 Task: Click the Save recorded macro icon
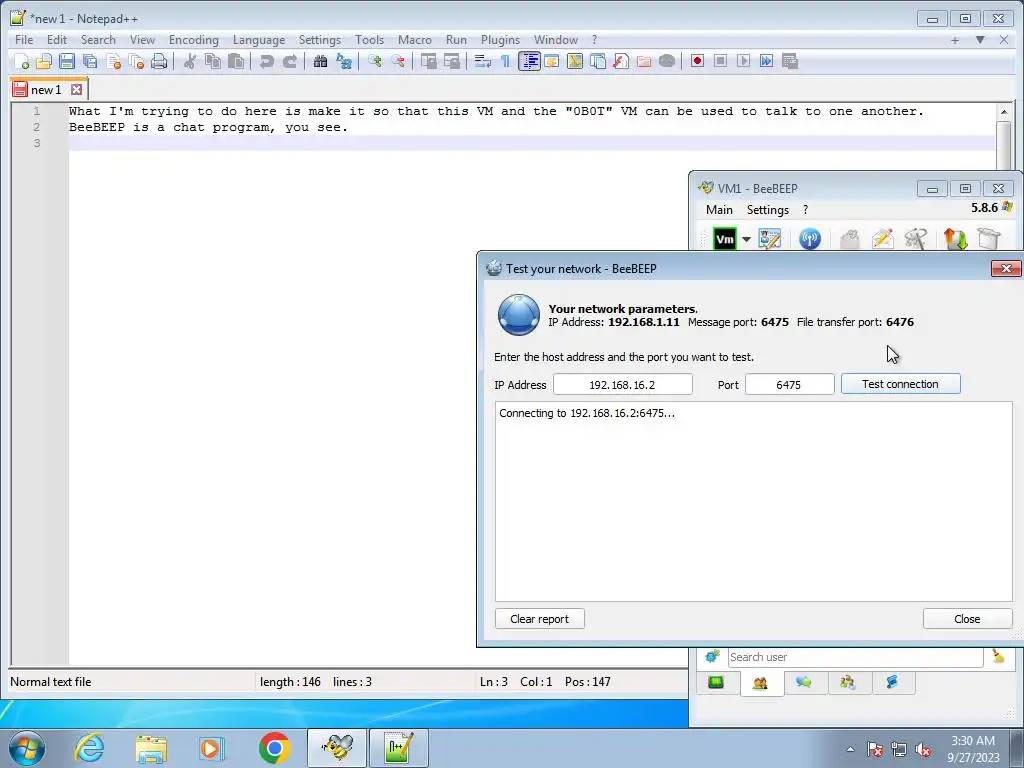(790, 61)
